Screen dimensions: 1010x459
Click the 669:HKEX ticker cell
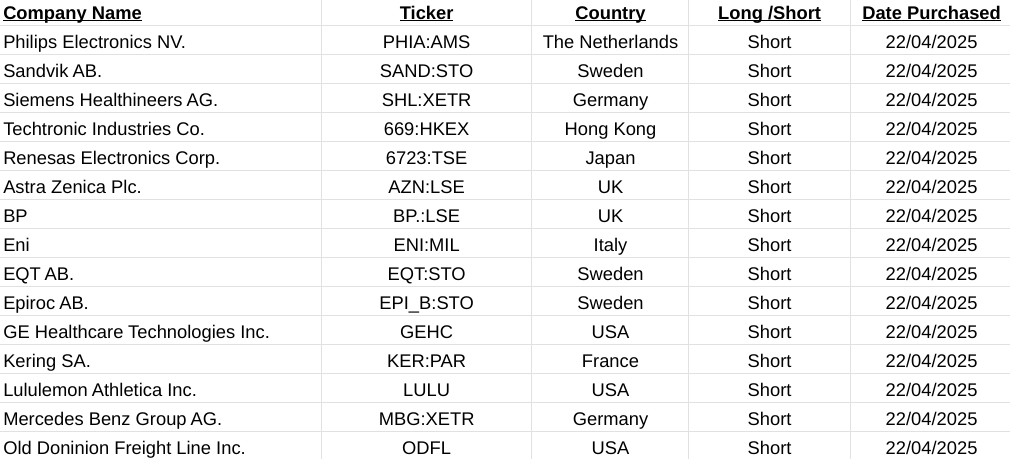[426, 129]
